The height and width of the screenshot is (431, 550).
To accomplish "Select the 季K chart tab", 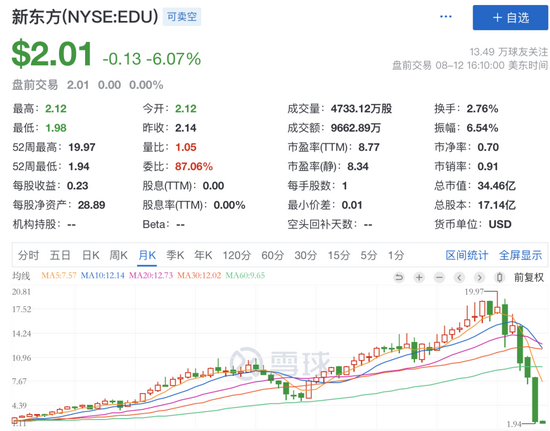I will point(175,255).
